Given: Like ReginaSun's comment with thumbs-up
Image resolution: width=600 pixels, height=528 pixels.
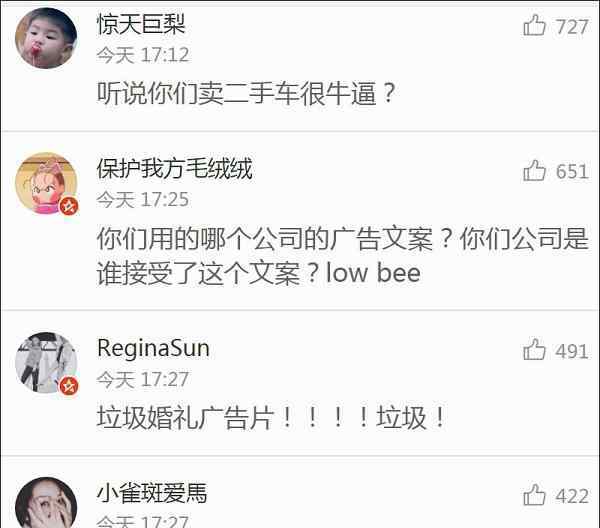Looking at the screenshot, I should click(x=534, y=349).
